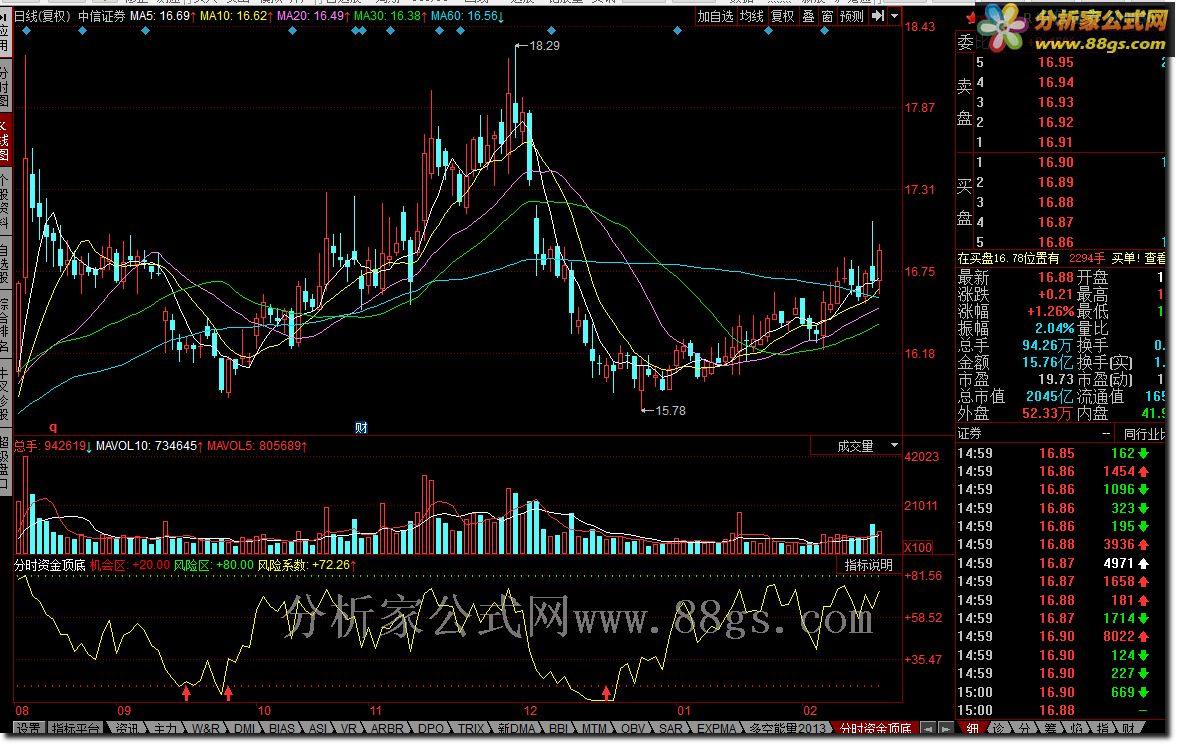The width and height of the screenshot is (1177, 744).
Task: Select the 主力 main force indicator tab
Action: 165,729
